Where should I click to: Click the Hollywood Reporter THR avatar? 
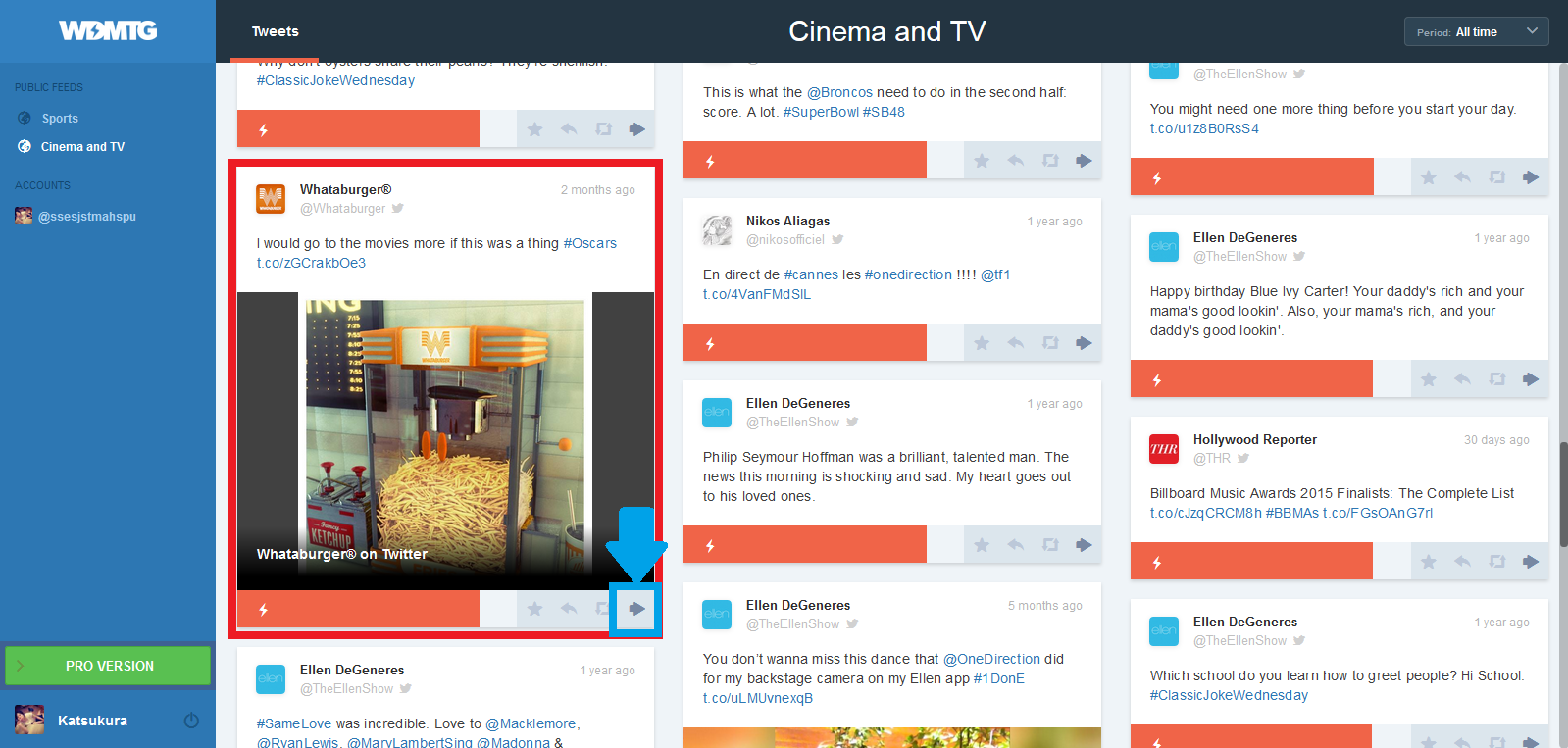pos(1164,449)
